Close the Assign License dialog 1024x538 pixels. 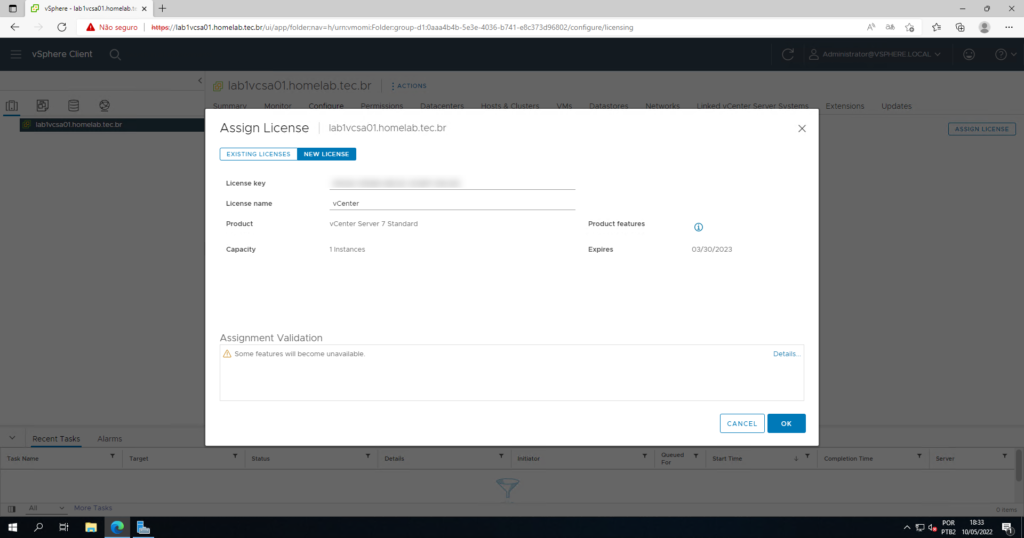click(802, 129)
